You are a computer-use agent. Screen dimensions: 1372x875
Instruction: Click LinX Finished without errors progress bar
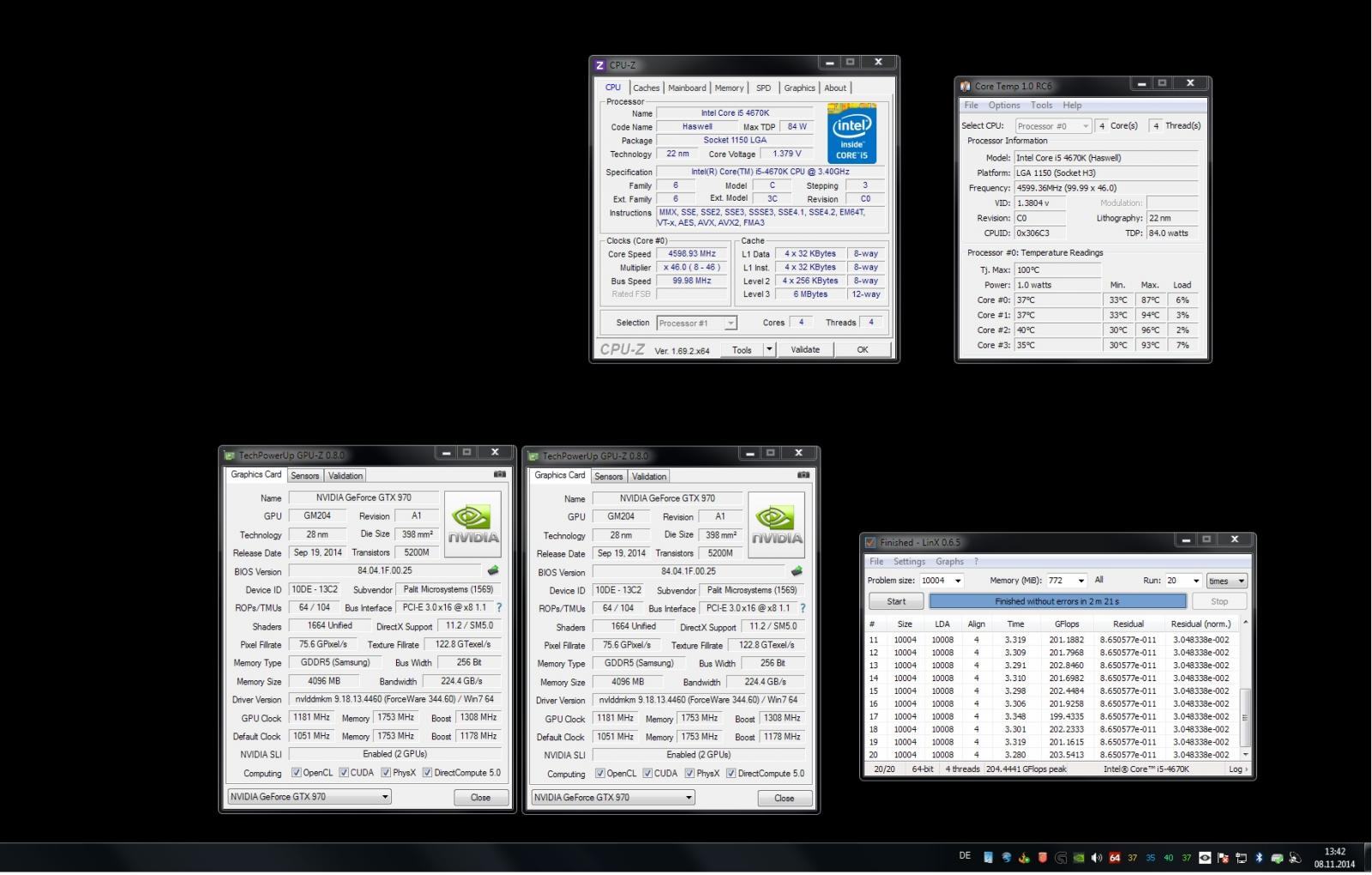pos(1058,601)
